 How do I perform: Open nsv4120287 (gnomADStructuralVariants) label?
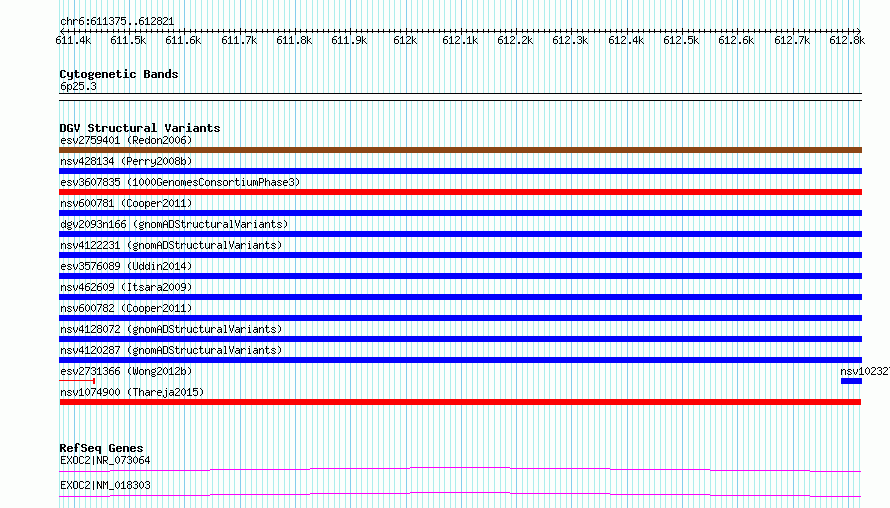click(x=171, y=350)
